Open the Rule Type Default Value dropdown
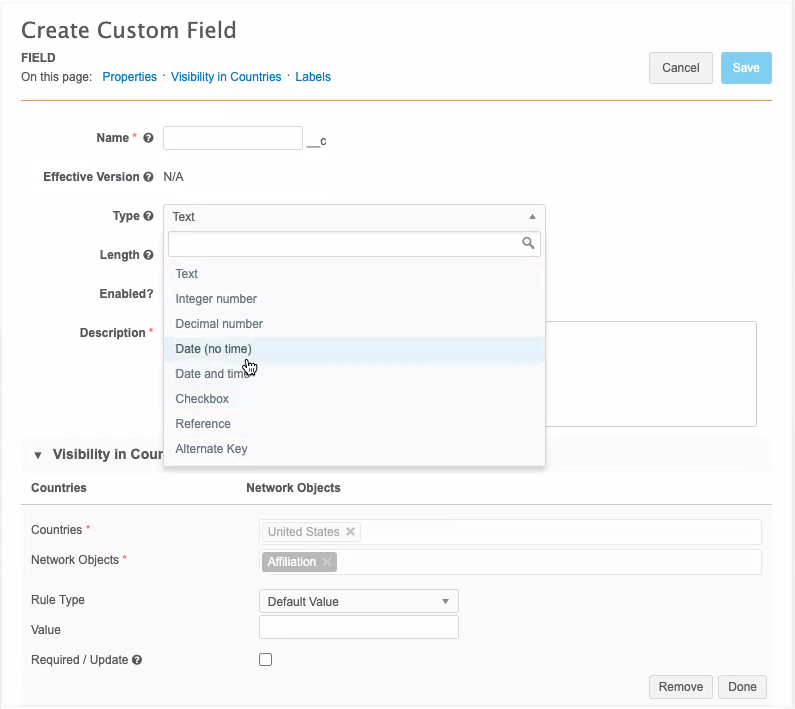This screenshot has width=795, height=709. pos(358,601)
